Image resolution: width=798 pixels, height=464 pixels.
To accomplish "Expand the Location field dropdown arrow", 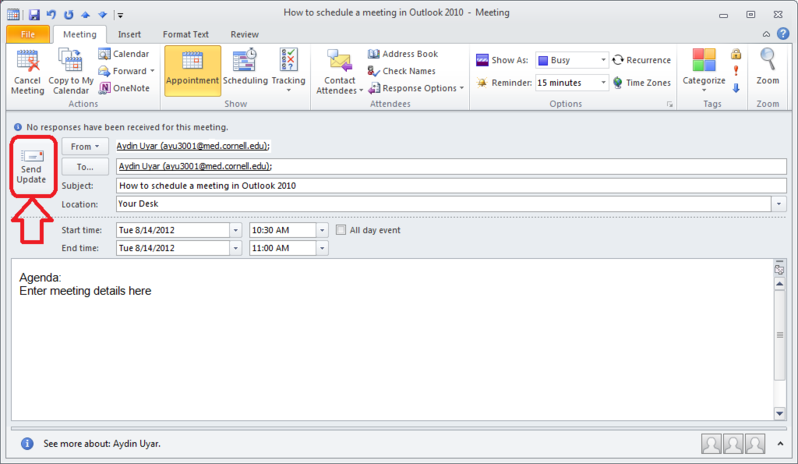I will click(x=779, y=204).
